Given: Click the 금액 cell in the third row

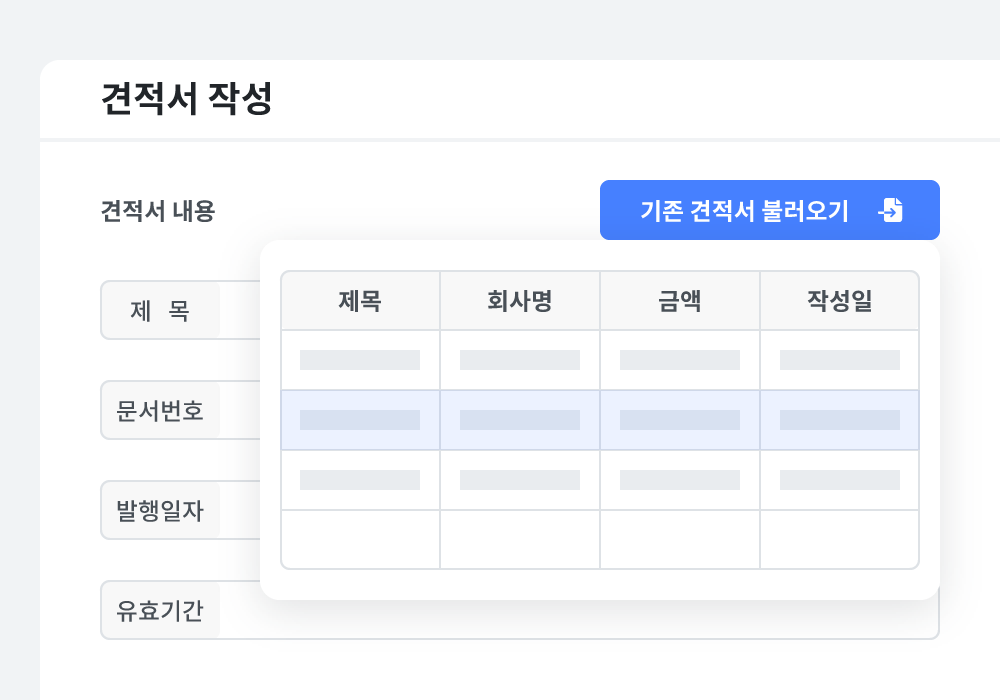Looking at the screenshot, I should click(680, 479).
